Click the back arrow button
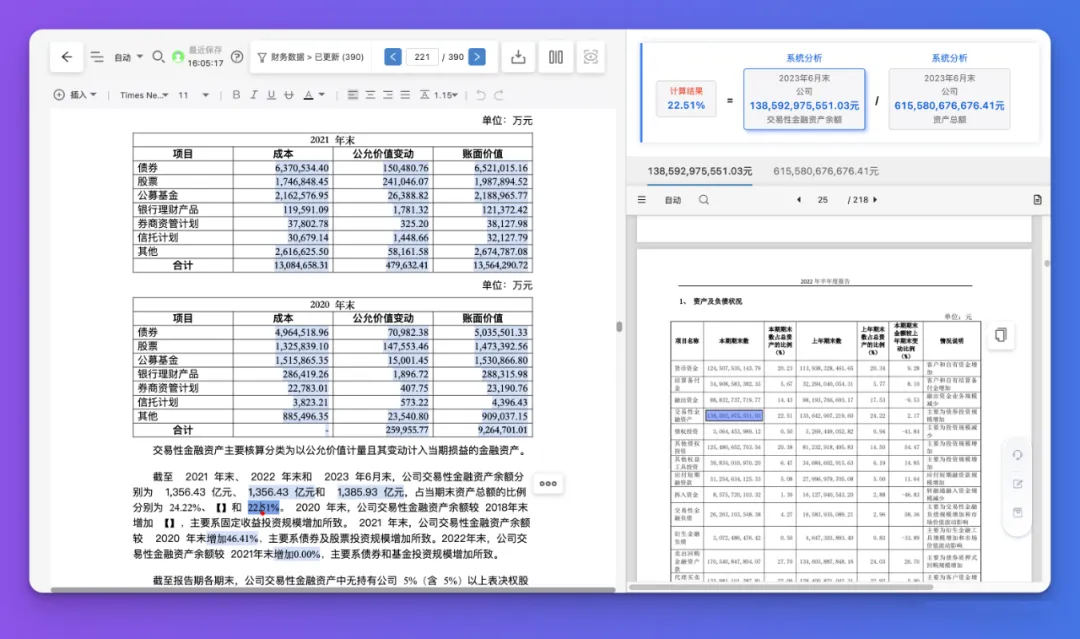Viewport: 1080px width, 639px height. click(67, 57)
